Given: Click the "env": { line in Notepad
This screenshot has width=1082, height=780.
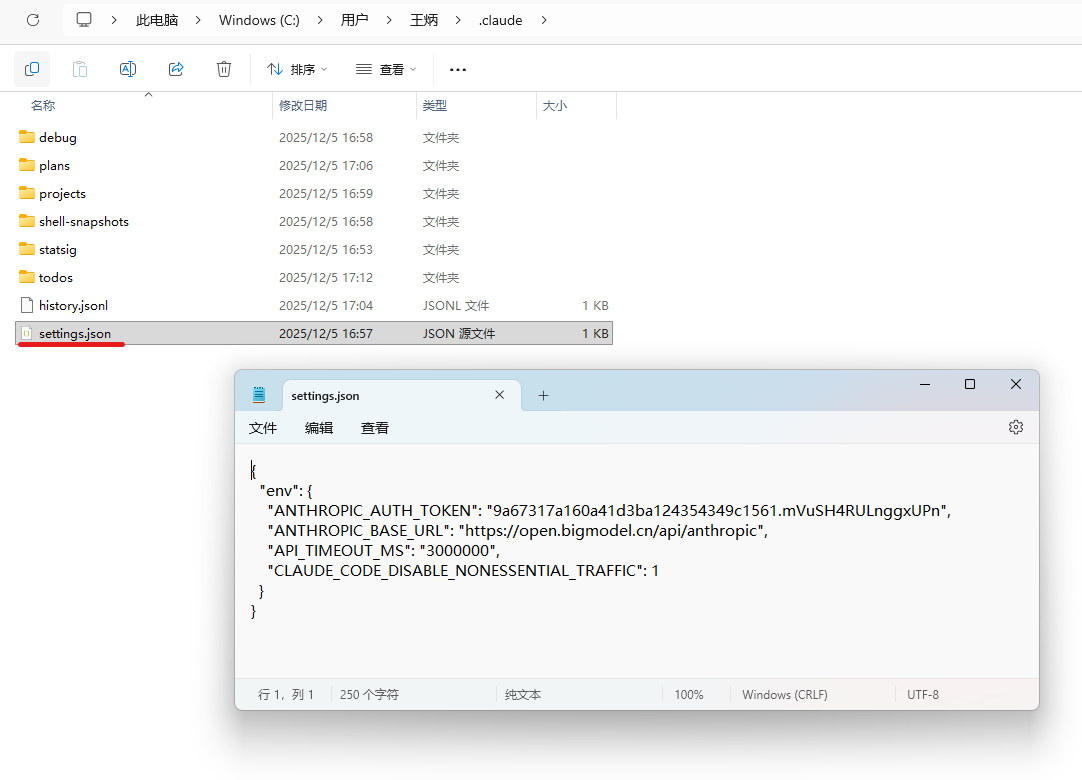Looking at the screenshot, I should (286, 490).
